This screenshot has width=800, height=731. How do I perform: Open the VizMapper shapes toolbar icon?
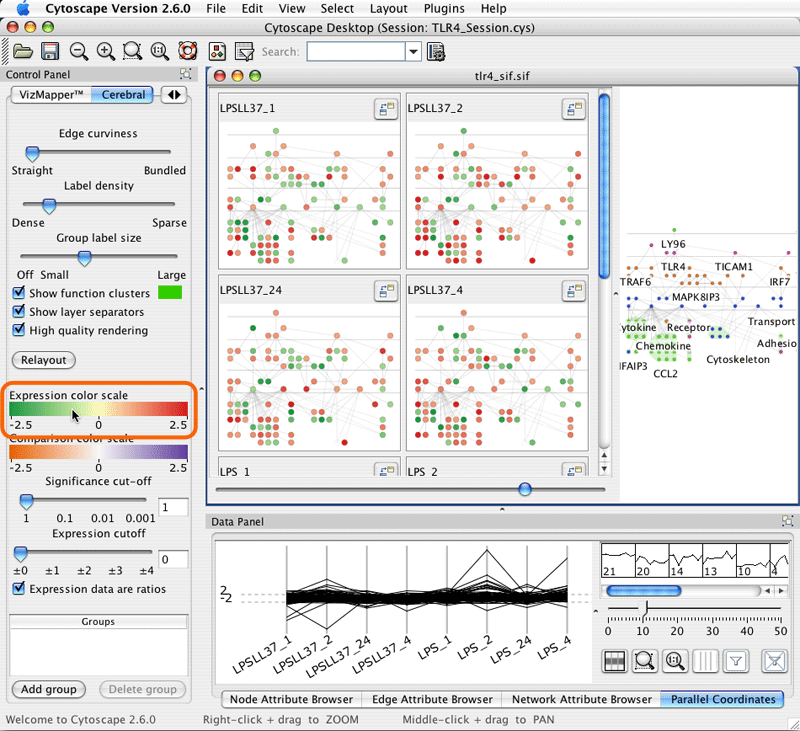tap(218, 52)
